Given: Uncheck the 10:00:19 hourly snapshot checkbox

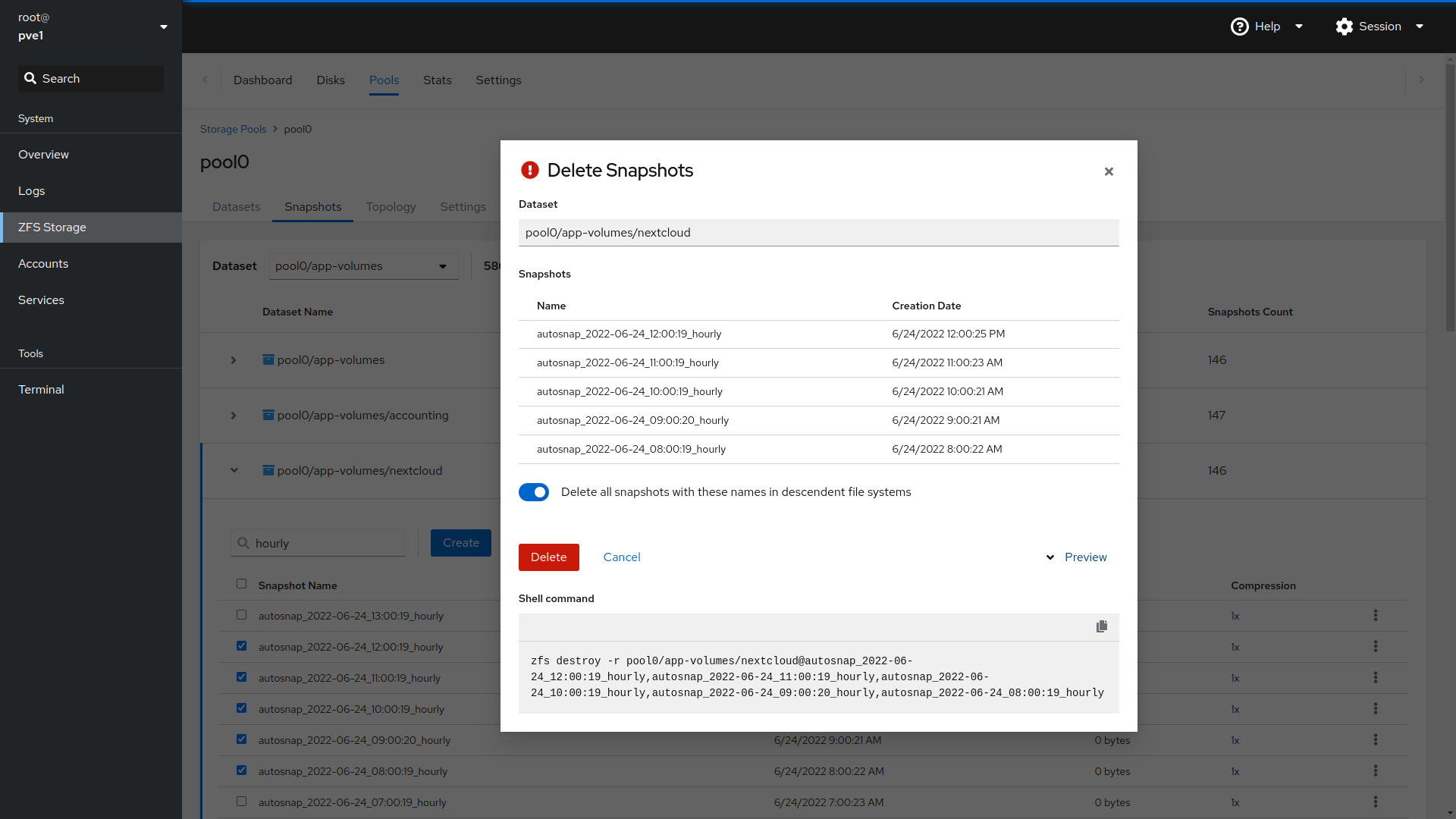Looking at the screenshot, I should point(241,708).
